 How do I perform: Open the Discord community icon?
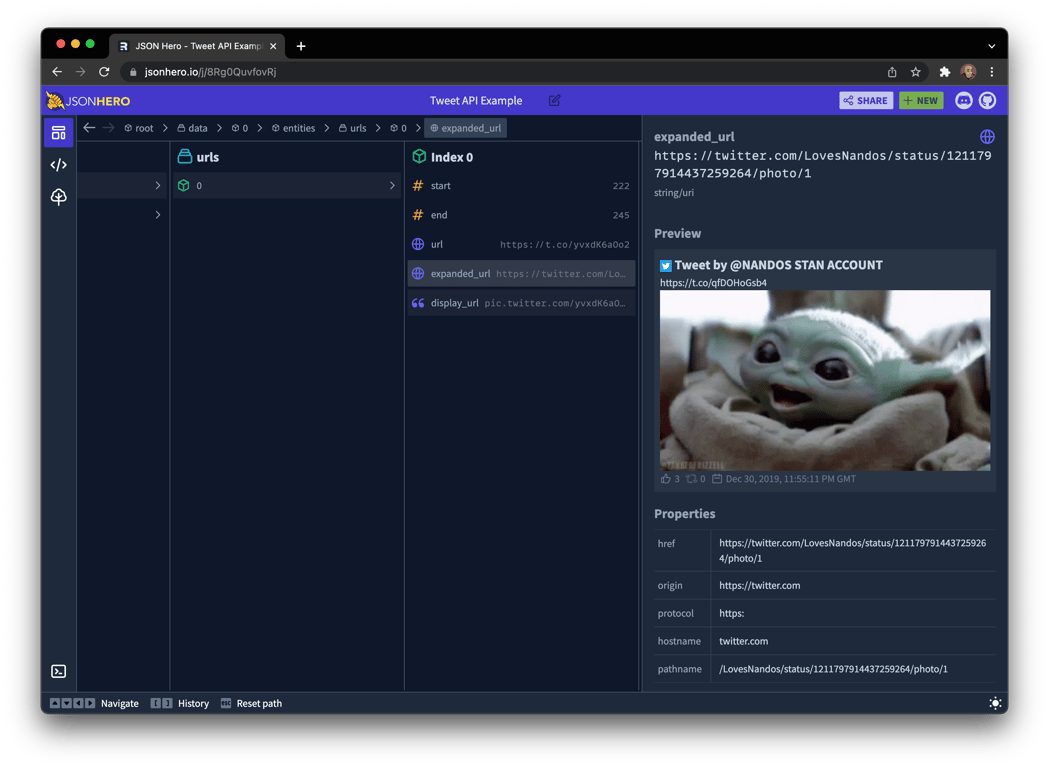point(963,100)
